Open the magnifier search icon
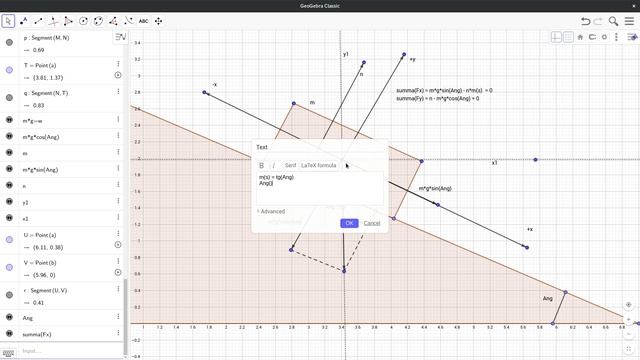 pos(613,21)
